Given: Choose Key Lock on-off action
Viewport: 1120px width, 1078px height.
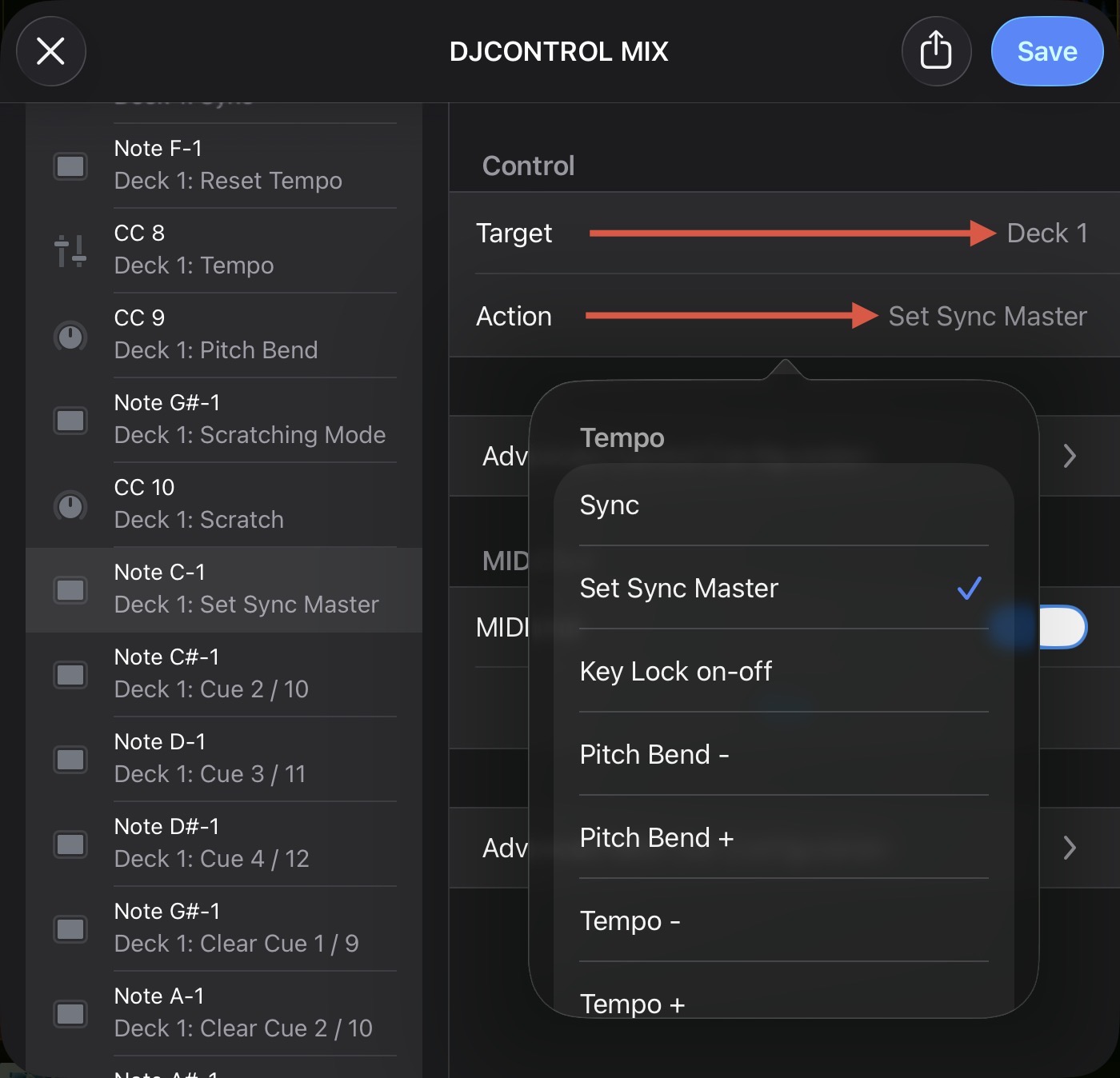Looking at the screenshot, I should coord(784,672).
